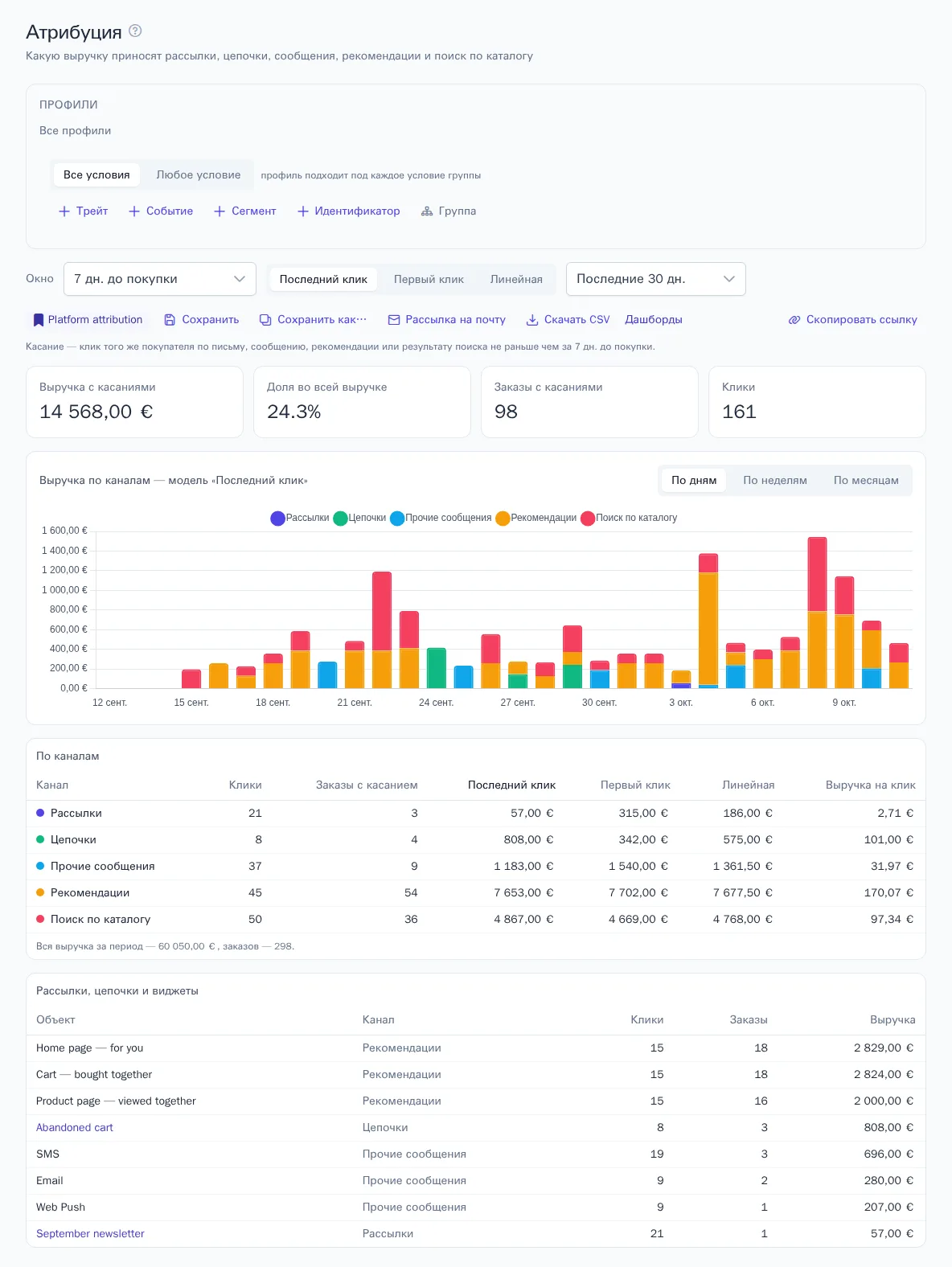
Task: Click the Доля во всей выручке card
Action: pos(362,402)
